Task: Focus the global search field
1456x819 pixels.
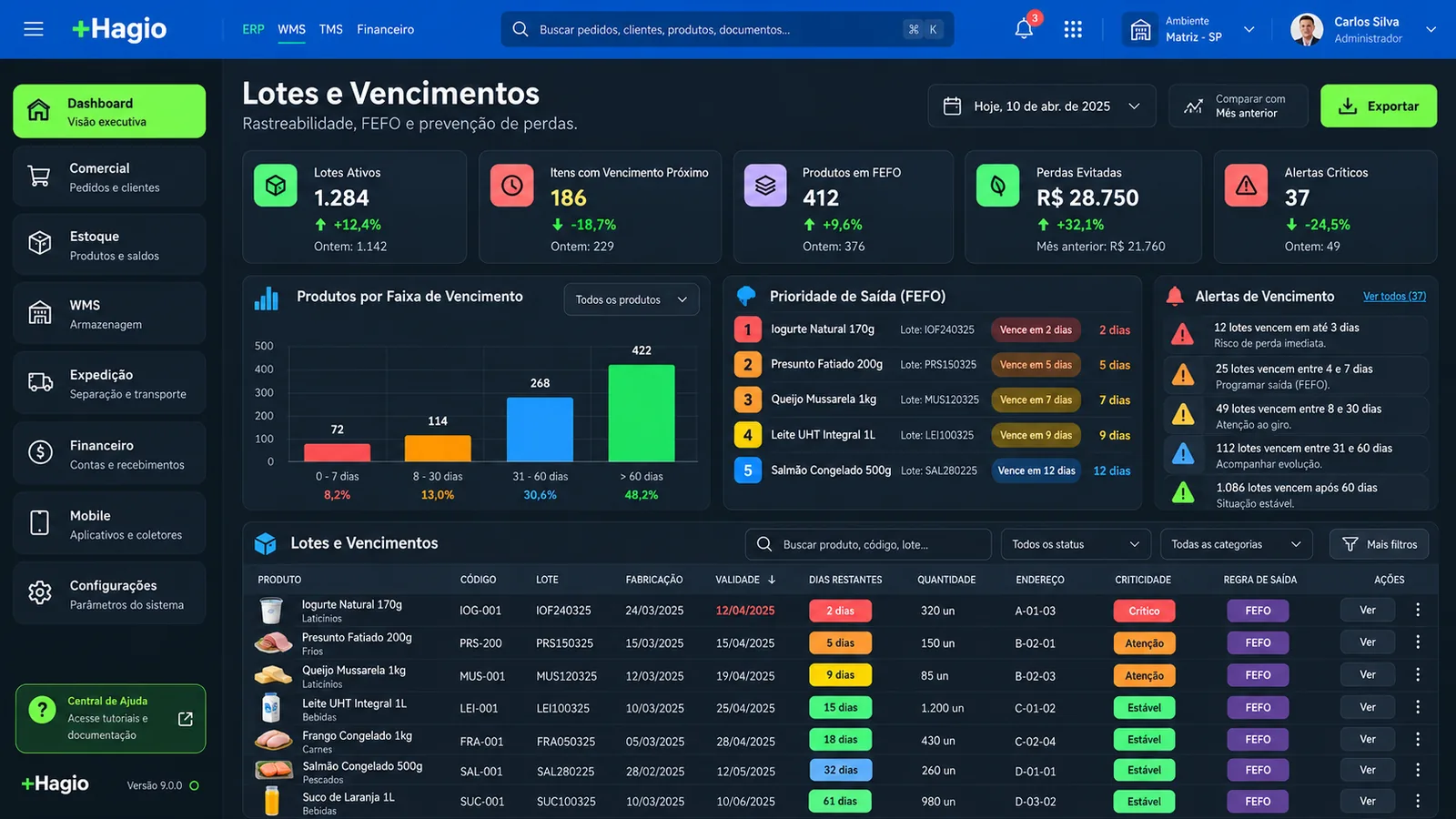Action: 727,29
